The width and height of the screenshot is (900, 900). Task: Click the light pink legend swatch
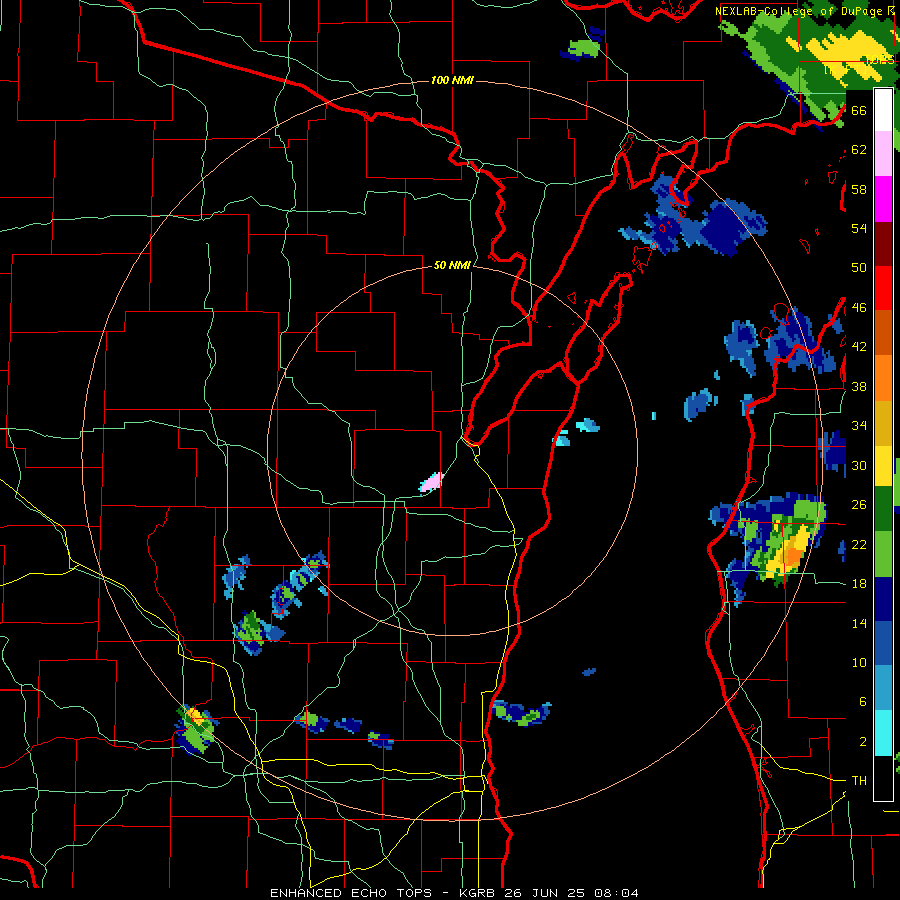pyautogui.click(x=883, y=154)
